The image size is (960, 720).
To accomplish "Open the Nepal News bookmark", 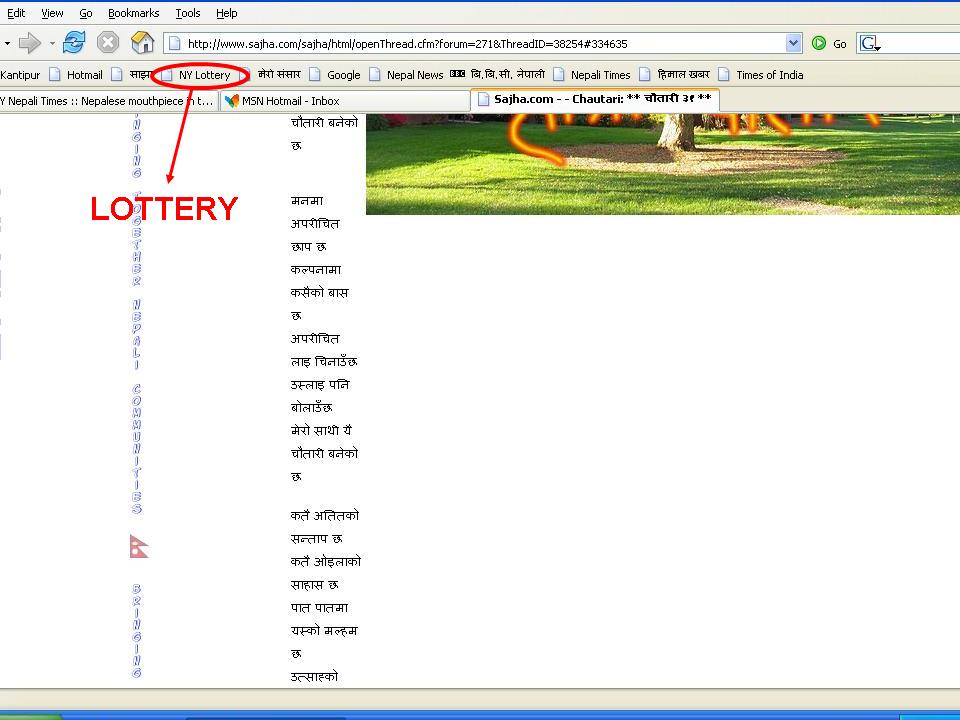I will pyautogui.click(x=414, y=75).
